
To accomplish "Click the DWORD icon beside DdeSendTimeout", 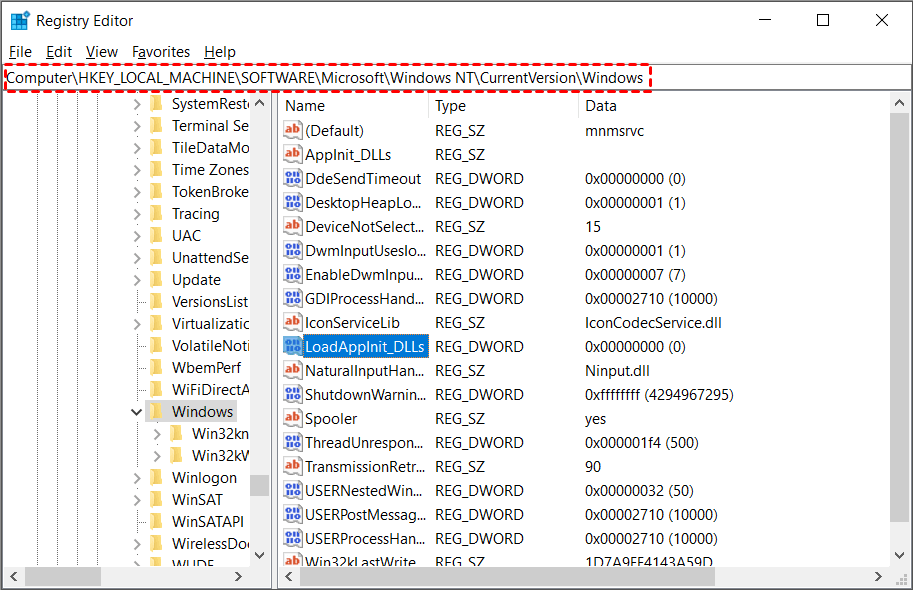I will pos(292,178).
